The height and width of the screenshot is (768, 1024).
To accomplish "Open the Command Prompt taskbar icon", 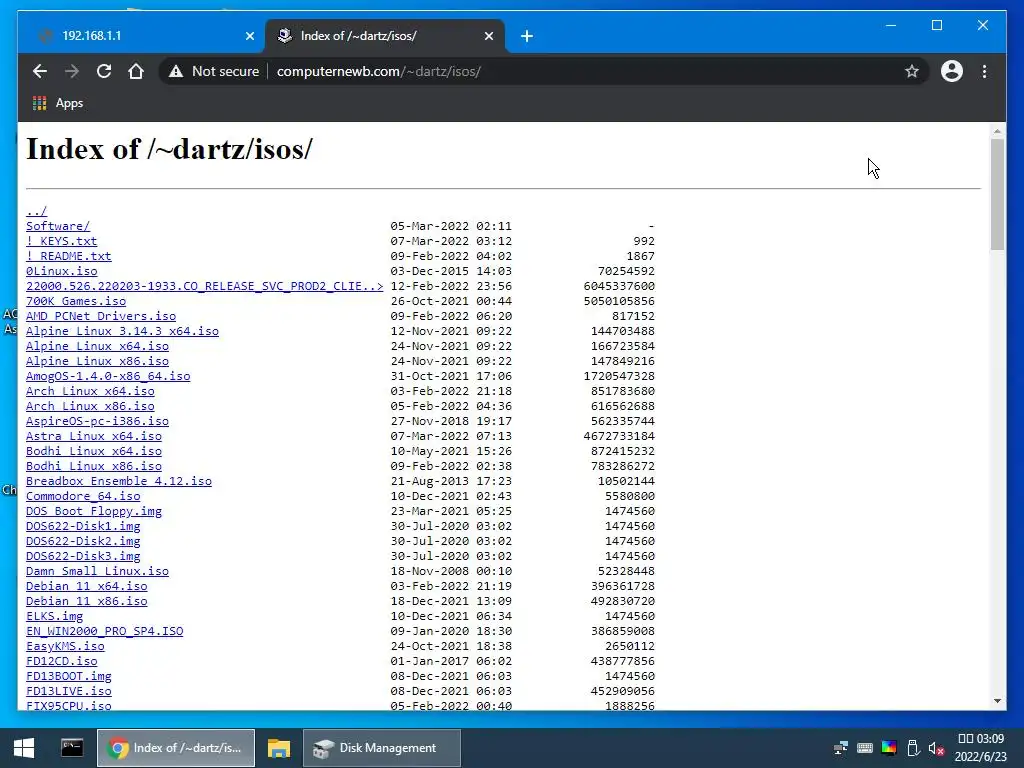I will coord(72,748).
